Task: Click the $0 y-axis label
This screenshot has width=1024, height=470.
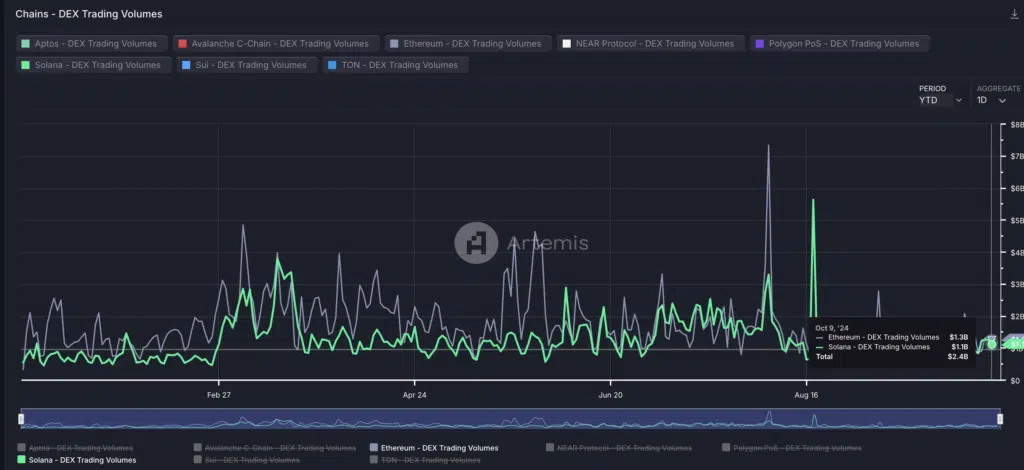Action: click(x=1015, y=380)
